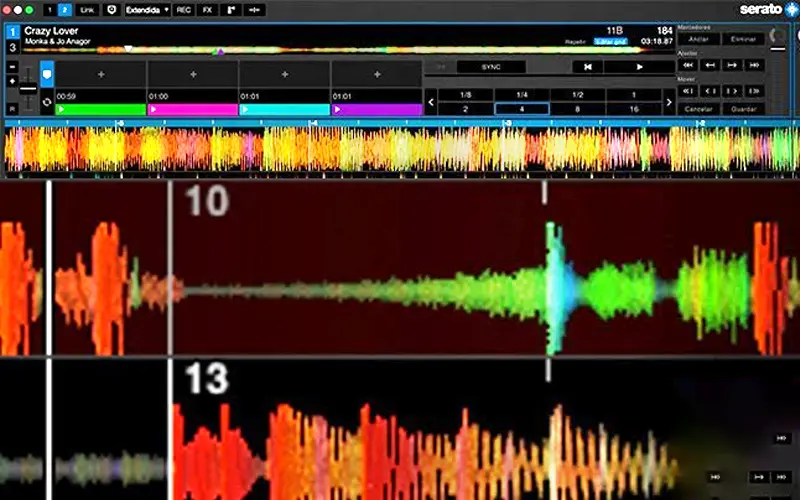Play the Crazy Lover track
Viewport: 800px width, 500px height.
[x=640, y=67]
